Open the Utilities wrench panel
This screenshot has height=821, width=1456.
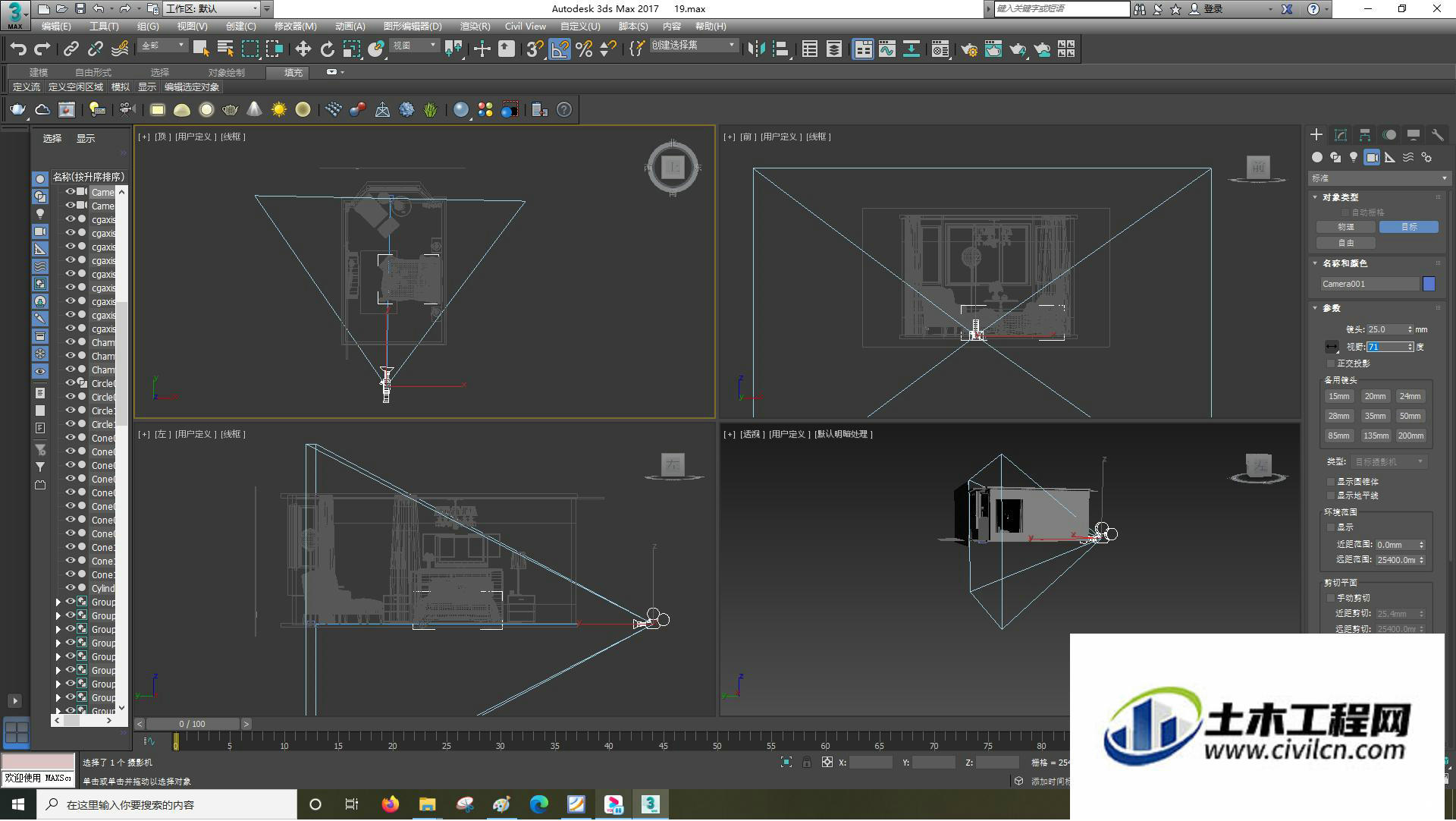pyautogui.click(x=1437, y=135)
